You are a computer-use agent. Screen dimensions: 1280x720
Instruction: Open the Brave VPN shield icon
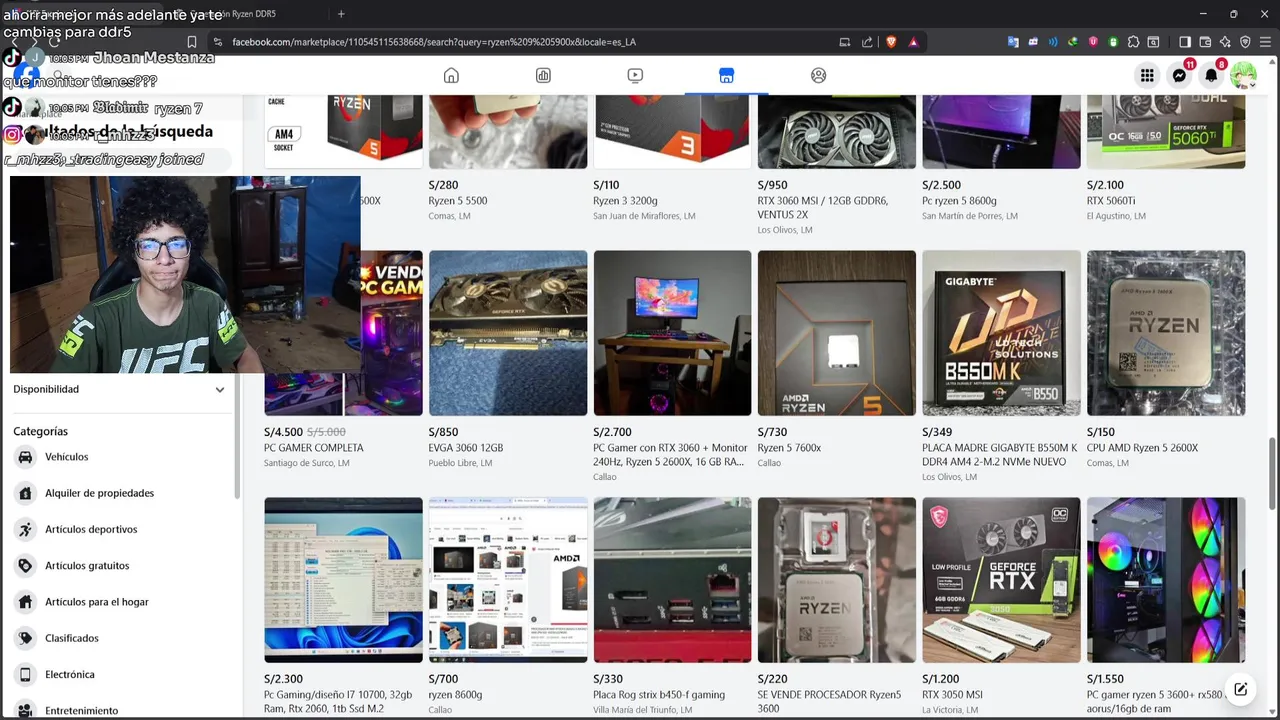coord(1245,42)
